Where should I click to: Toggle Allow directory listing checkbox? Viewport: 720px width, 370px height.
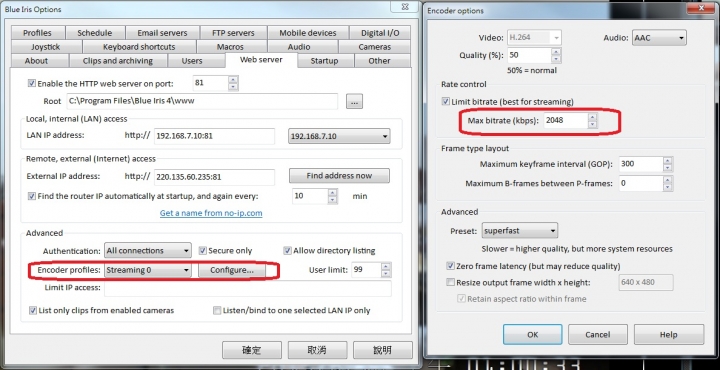coord(287,251)
